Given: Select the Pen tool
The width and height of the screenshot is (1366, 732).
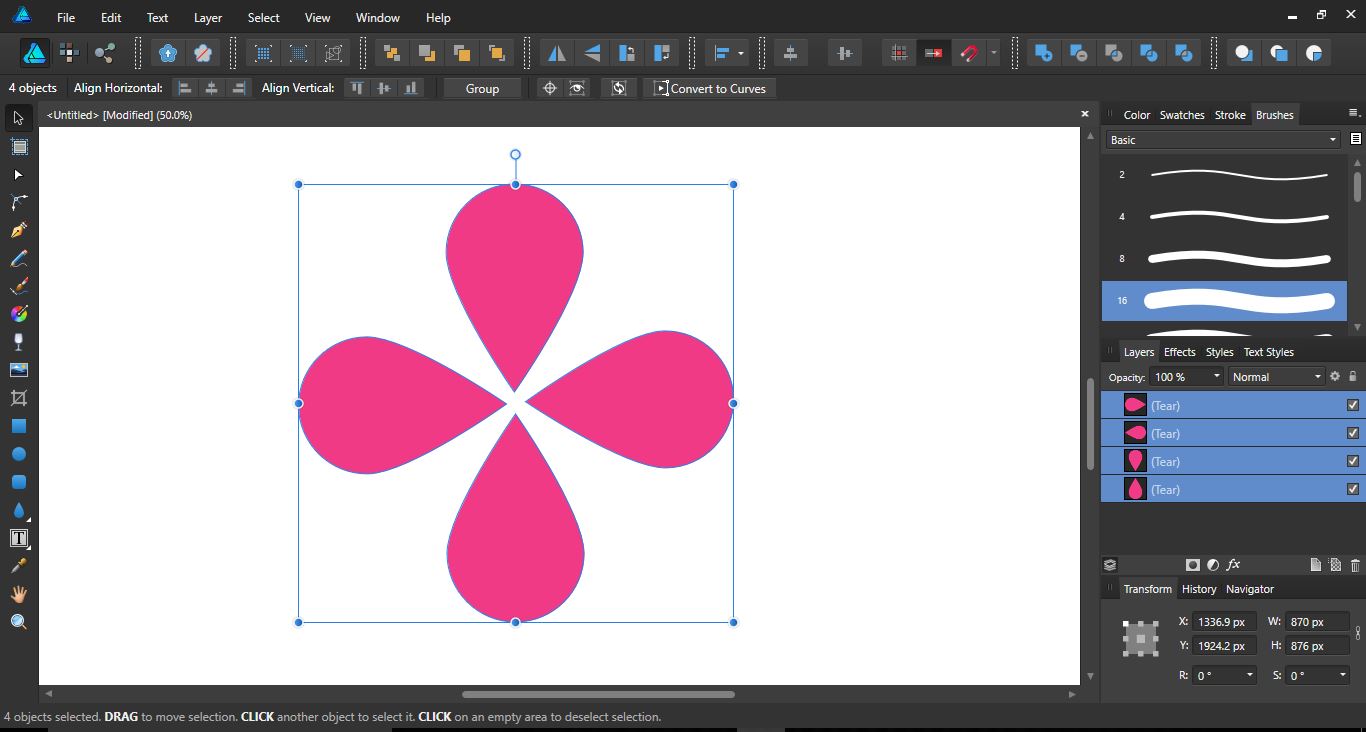Looking at the screenshot, I should 18,231.
